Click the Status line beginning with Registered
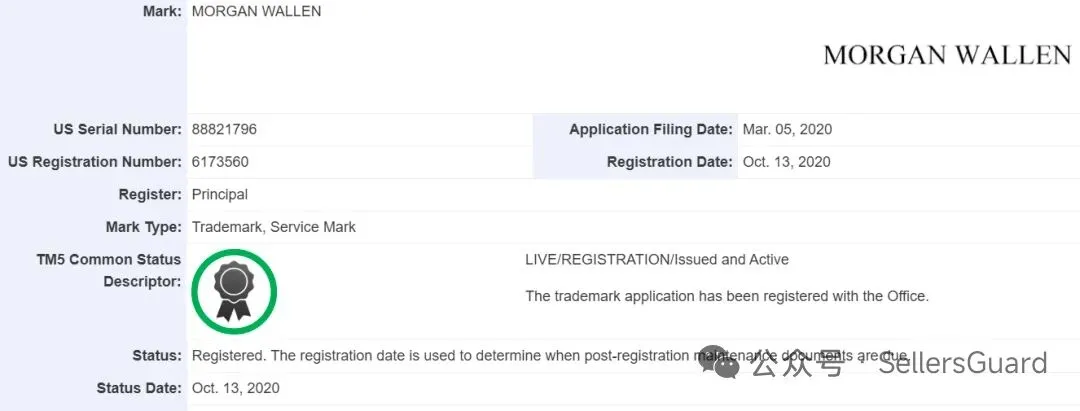Viewport: 1080px width, 411px height. 550,356
